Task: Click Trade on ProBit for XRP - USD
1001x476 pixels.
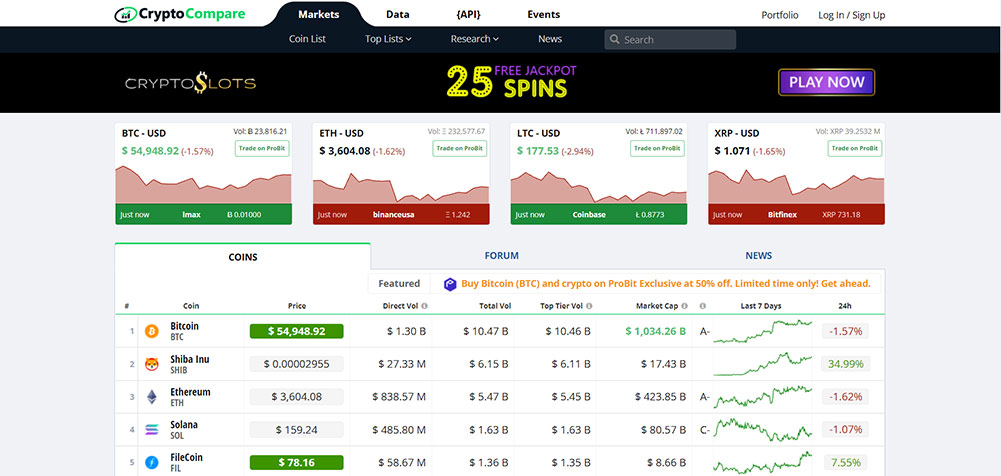Action: click(855, 149)
